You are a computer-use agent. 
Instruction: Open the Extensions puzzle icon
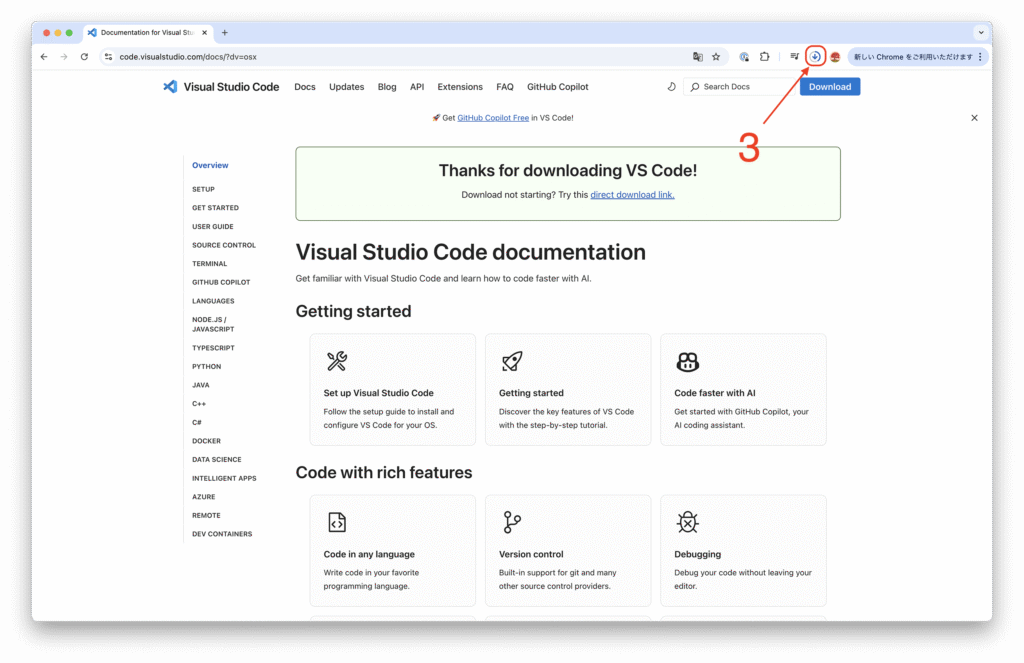point(765,57)
